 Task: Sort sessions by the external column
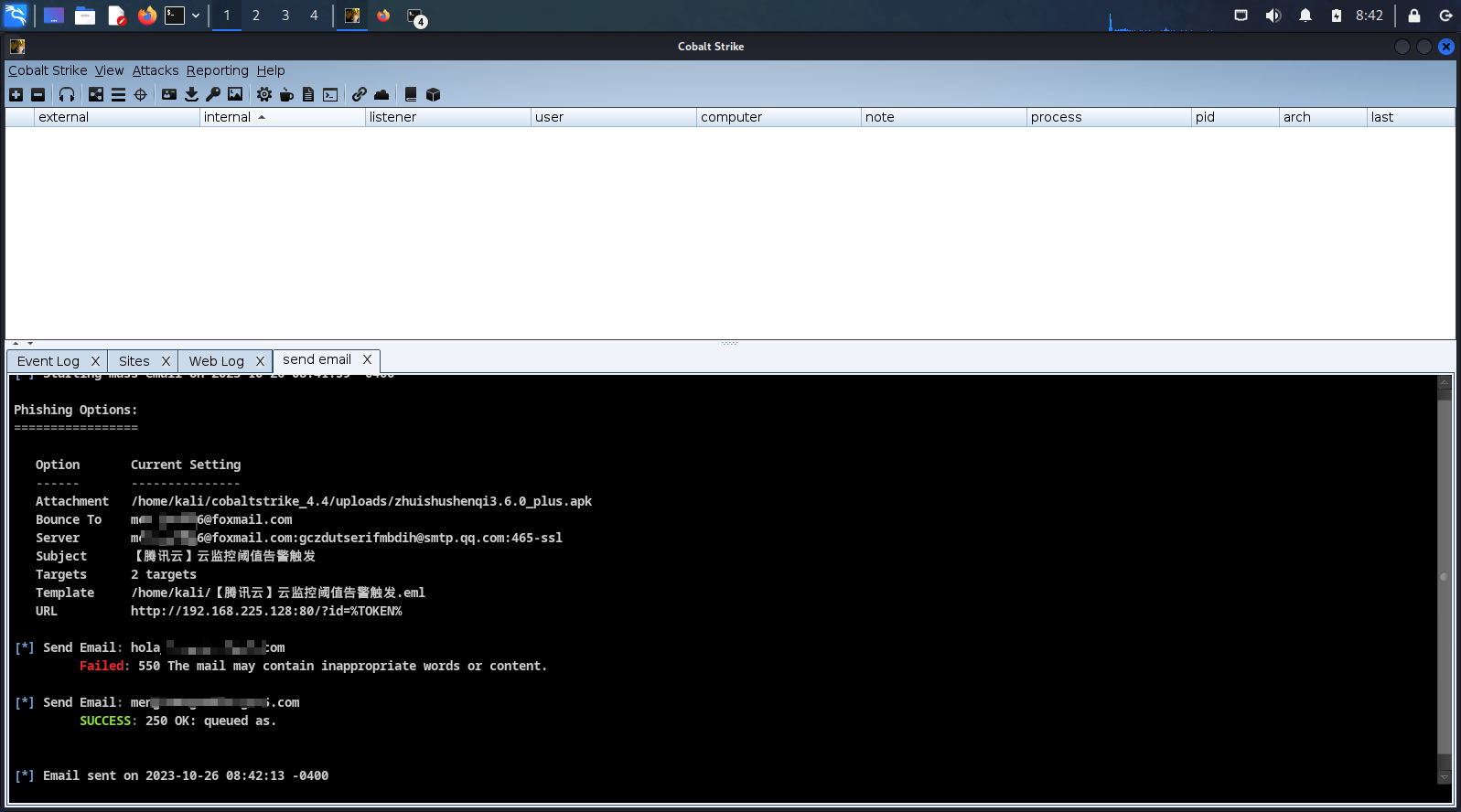pyautogui.click(x=116, y=117)
